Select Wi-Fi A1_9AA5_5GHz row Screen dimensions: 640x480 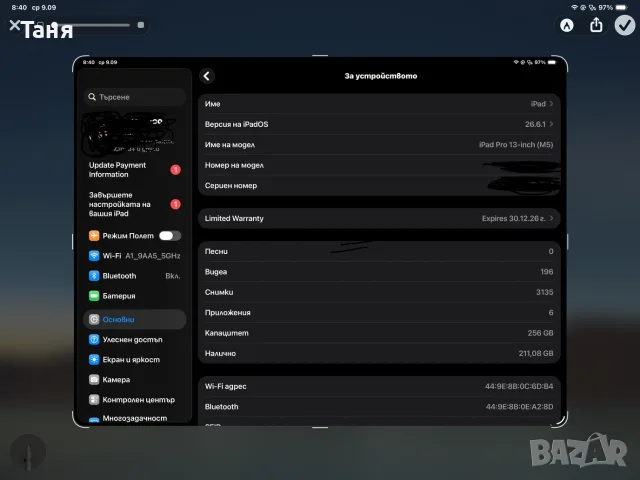tap(135, 256)
